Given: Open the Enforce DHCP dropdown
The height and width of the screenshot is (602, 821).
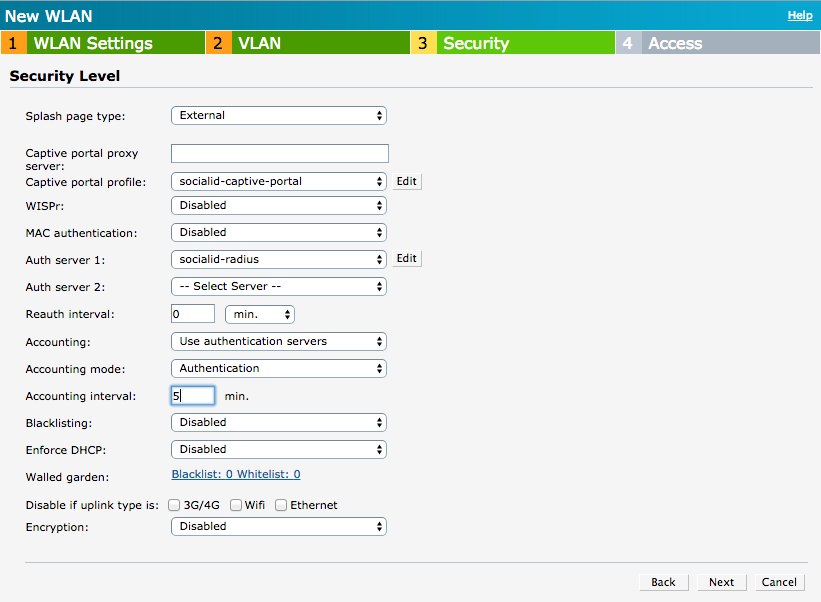Looking at the screenshot, I should click(278, 449).
